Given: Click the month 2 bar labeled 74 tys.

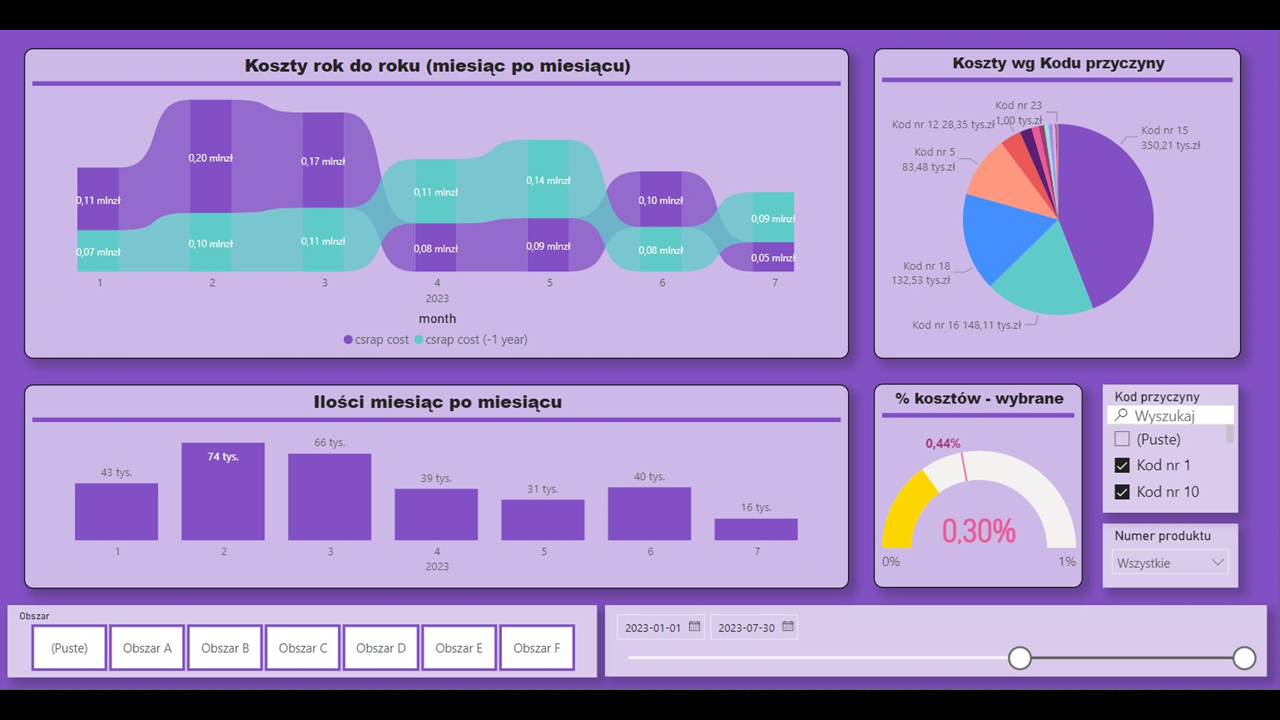Looking at the screenshot, I should tap(223, 492).
